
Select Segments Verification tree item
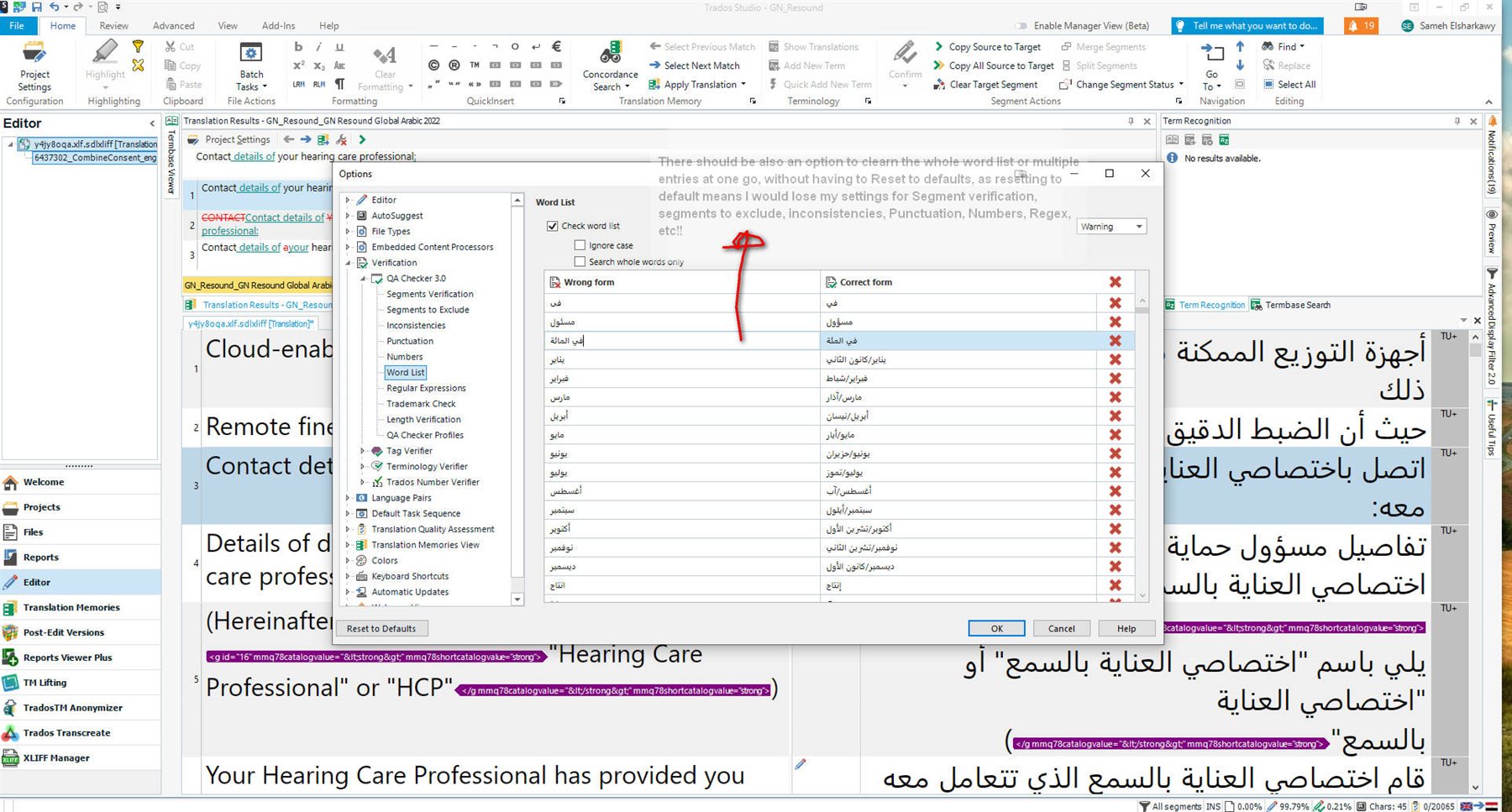[429, 294]
